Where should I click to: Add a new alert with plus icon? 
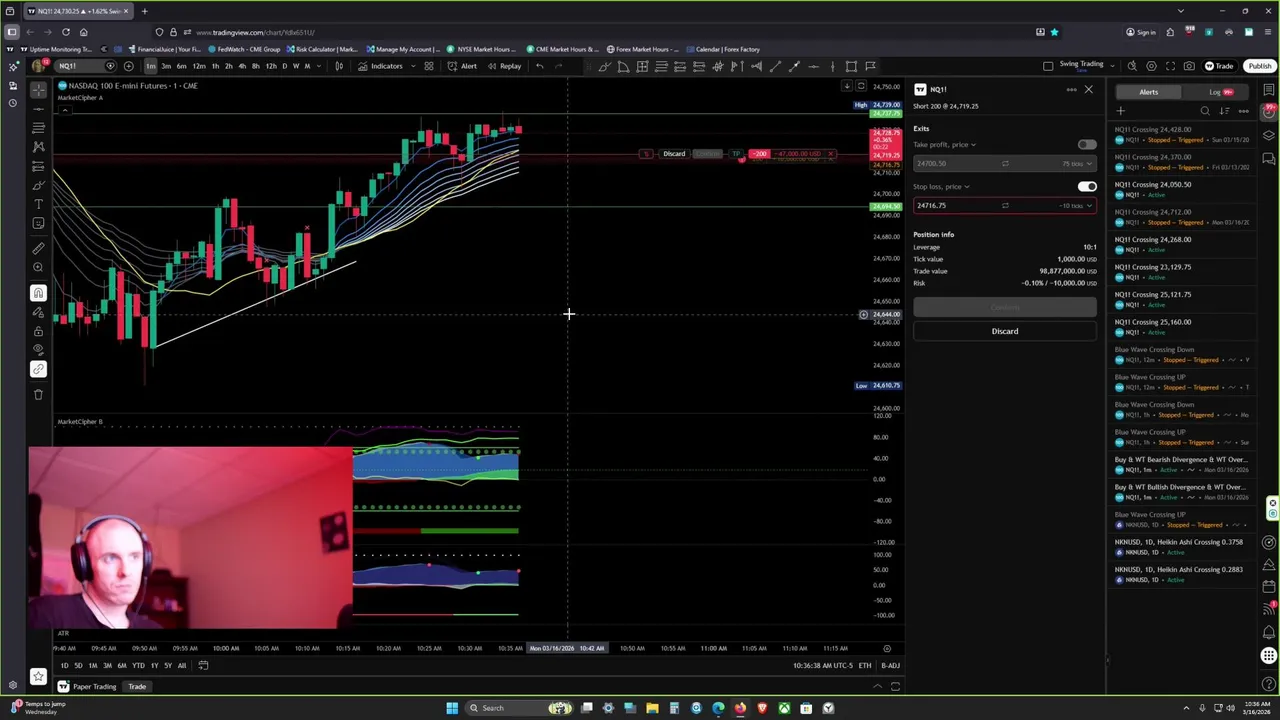click(1121, 111)
